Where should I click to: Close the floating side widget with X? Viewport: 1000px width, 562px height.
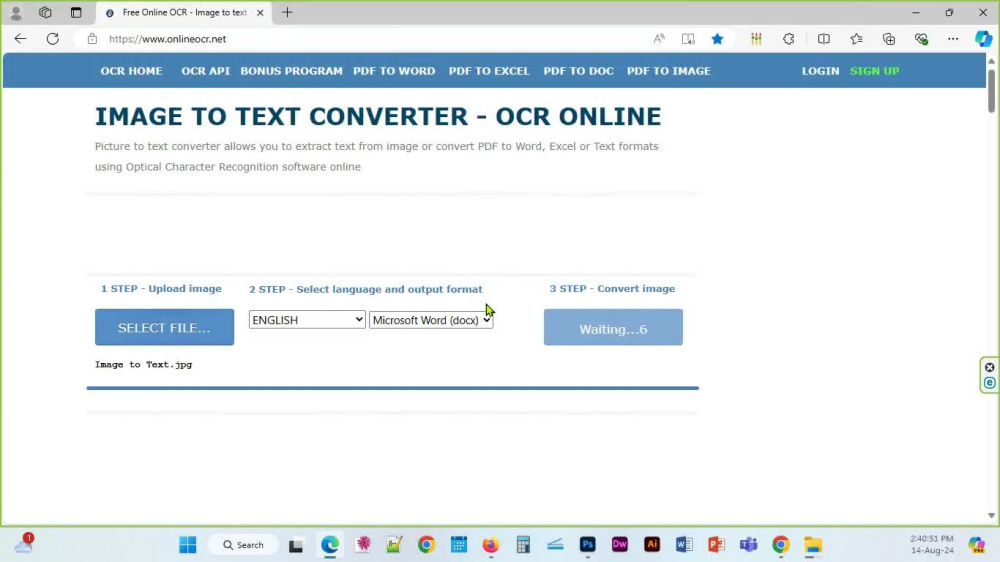click(989, 367)
